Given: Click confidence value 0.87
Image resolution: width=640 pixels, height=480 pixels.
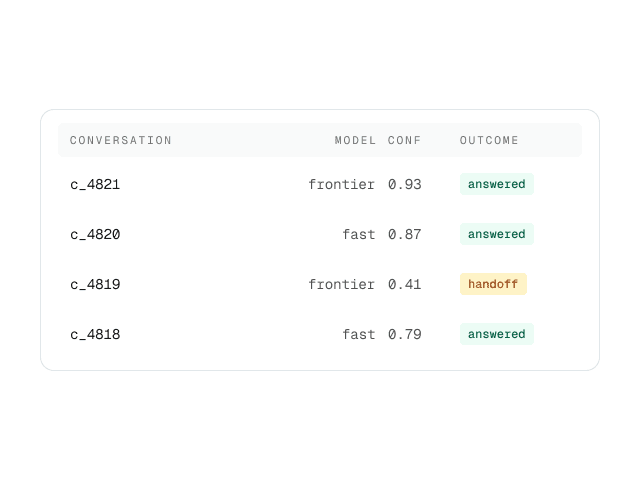Looking at the screenshot, I should [x=404, y=234].
